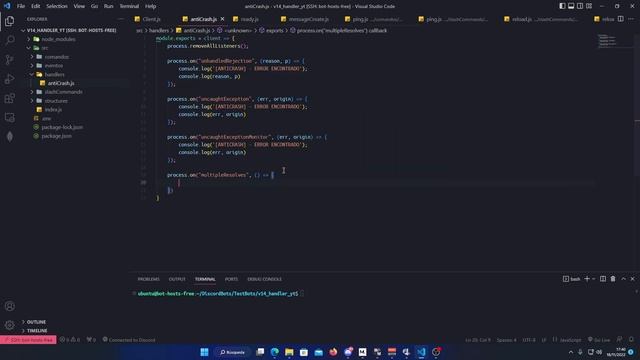The height and width of the screenshot is (360, 640).
Task: Open the MongoDB leaf icon view
Action: (9, 136)
